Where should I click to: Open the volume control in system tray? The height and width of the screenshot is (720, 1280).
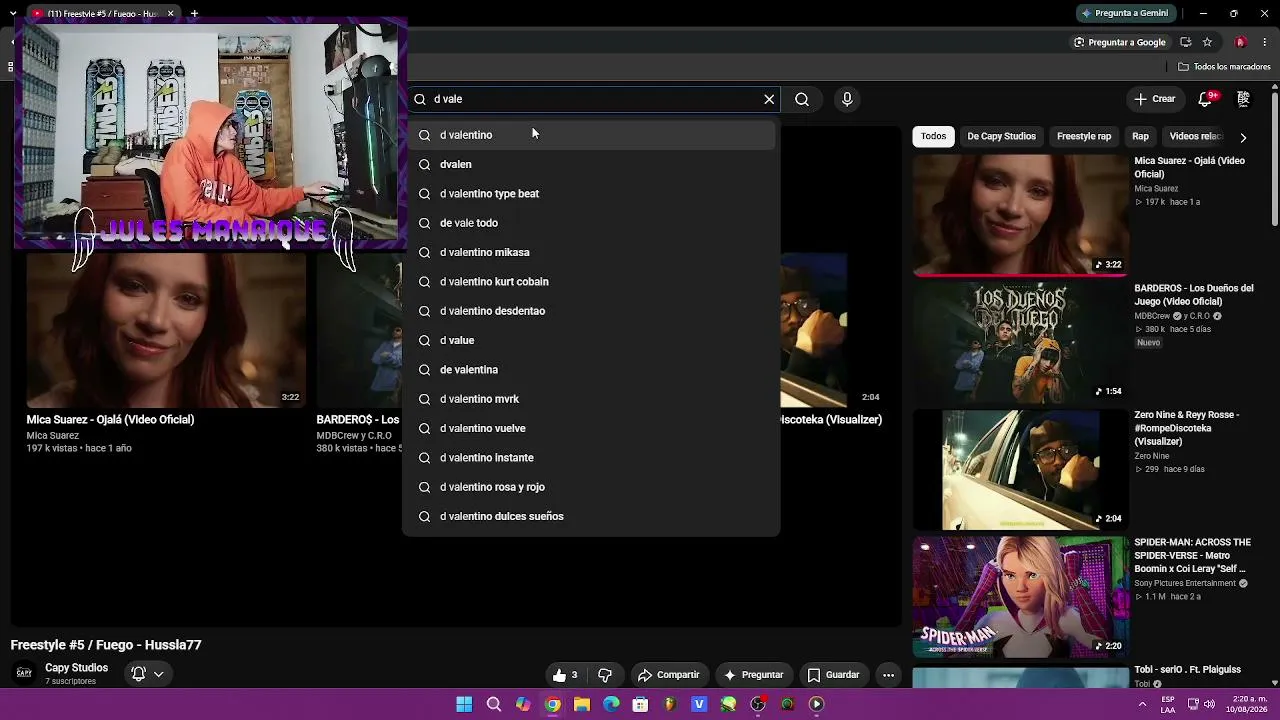click(x=1209, y=704)
